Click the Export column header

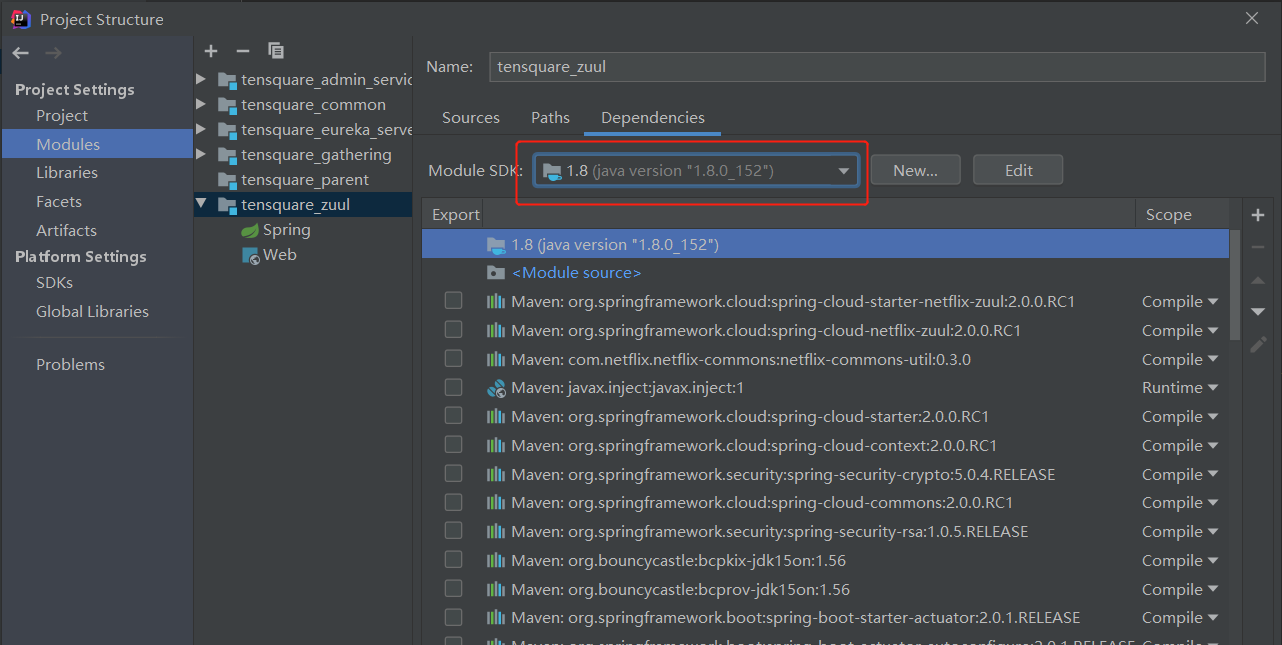tap(456, 215)
